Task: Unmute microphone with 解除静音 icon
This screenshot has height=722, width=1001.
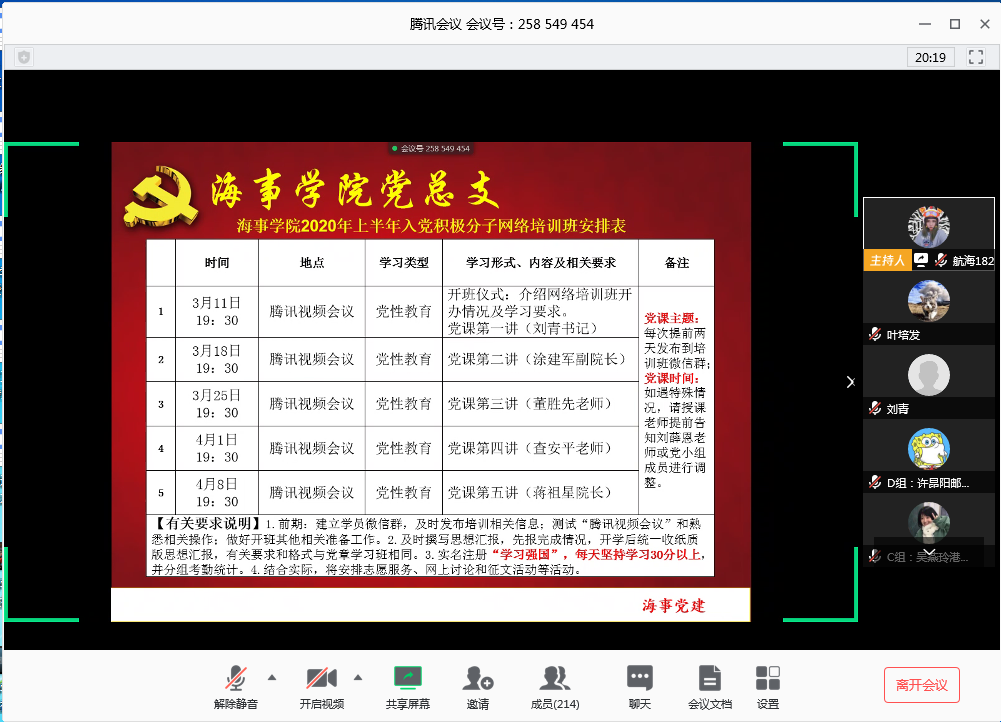Action: [x=236, y=679]
